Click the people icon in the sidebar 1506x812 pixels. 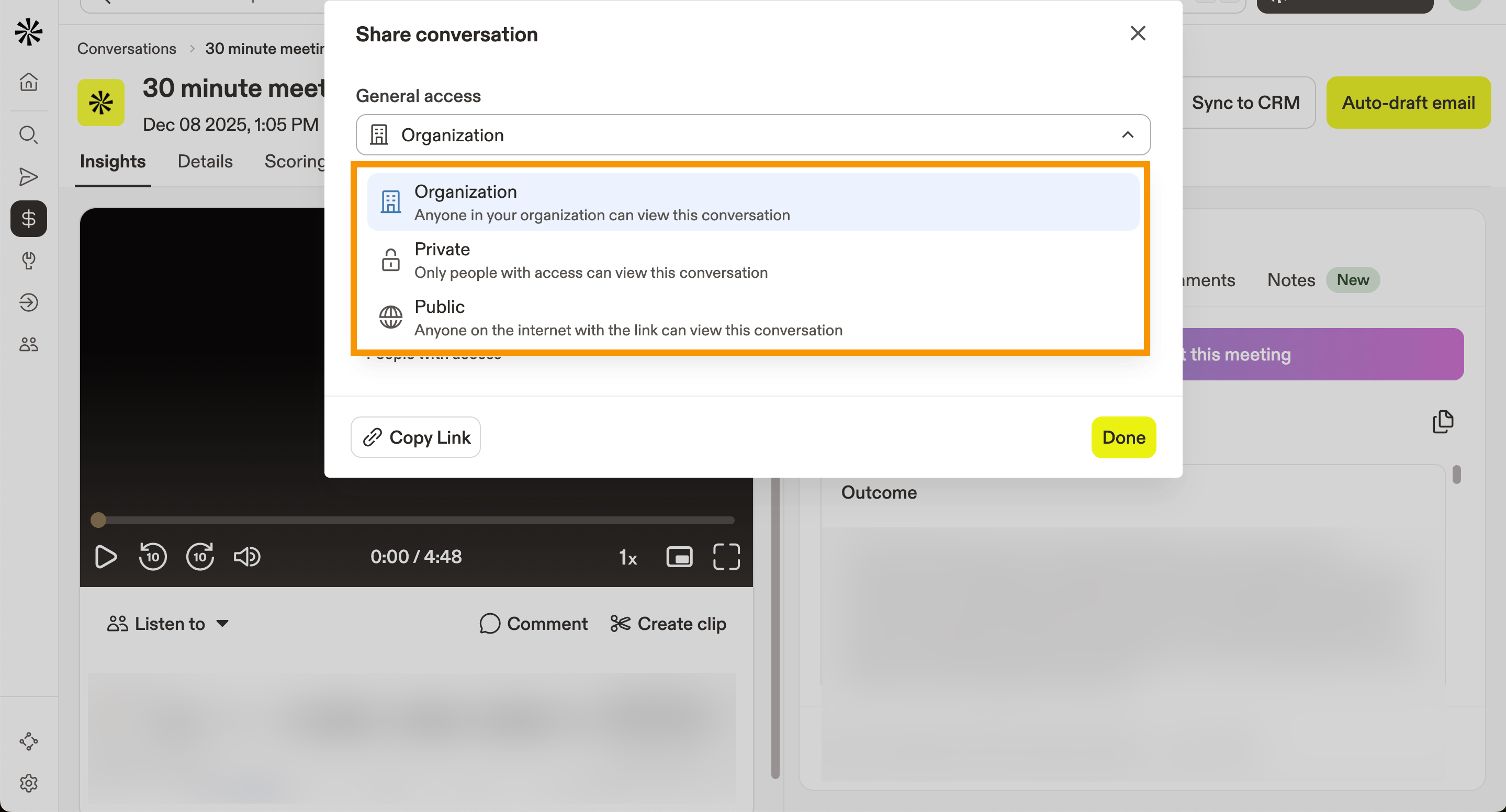coord(29,344)
